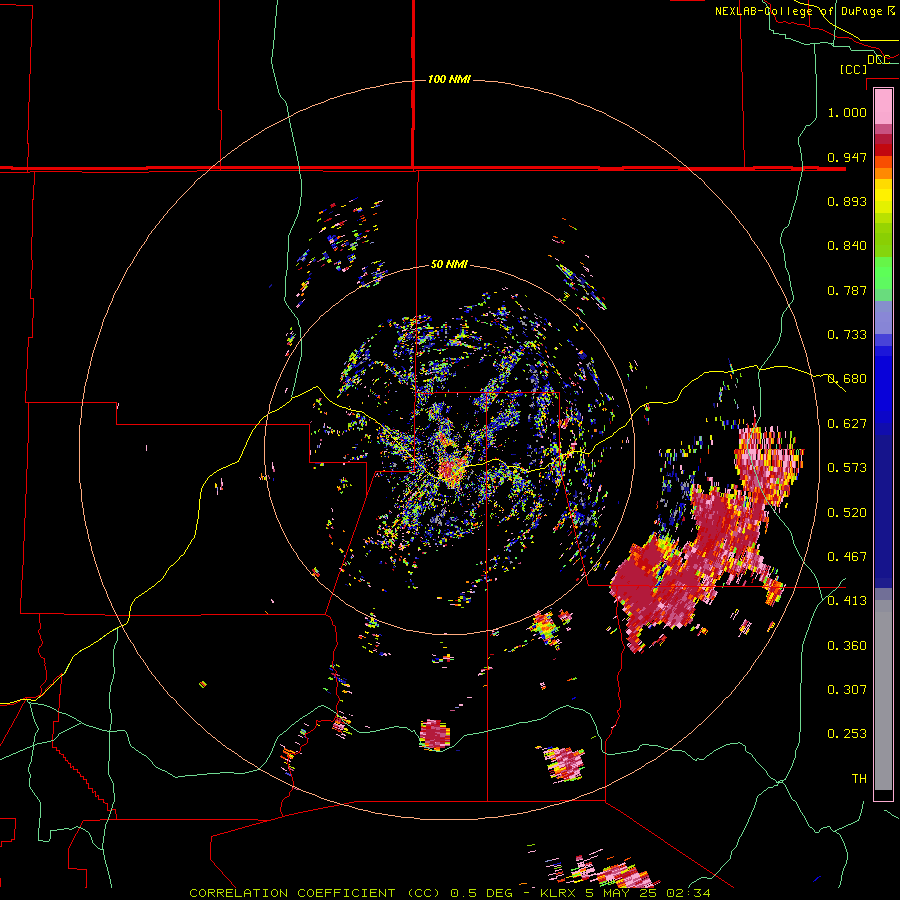Select the 0.307 scale value
This screenshot has height=900, width=900.
(x=847, y=689)
